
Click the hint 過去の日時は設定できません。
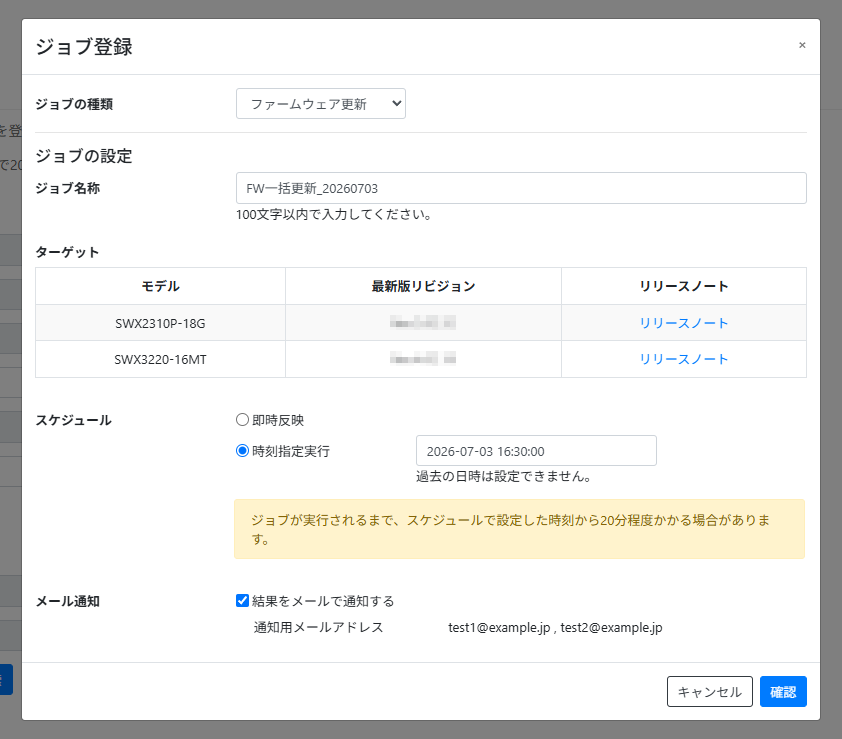(504, 476)
